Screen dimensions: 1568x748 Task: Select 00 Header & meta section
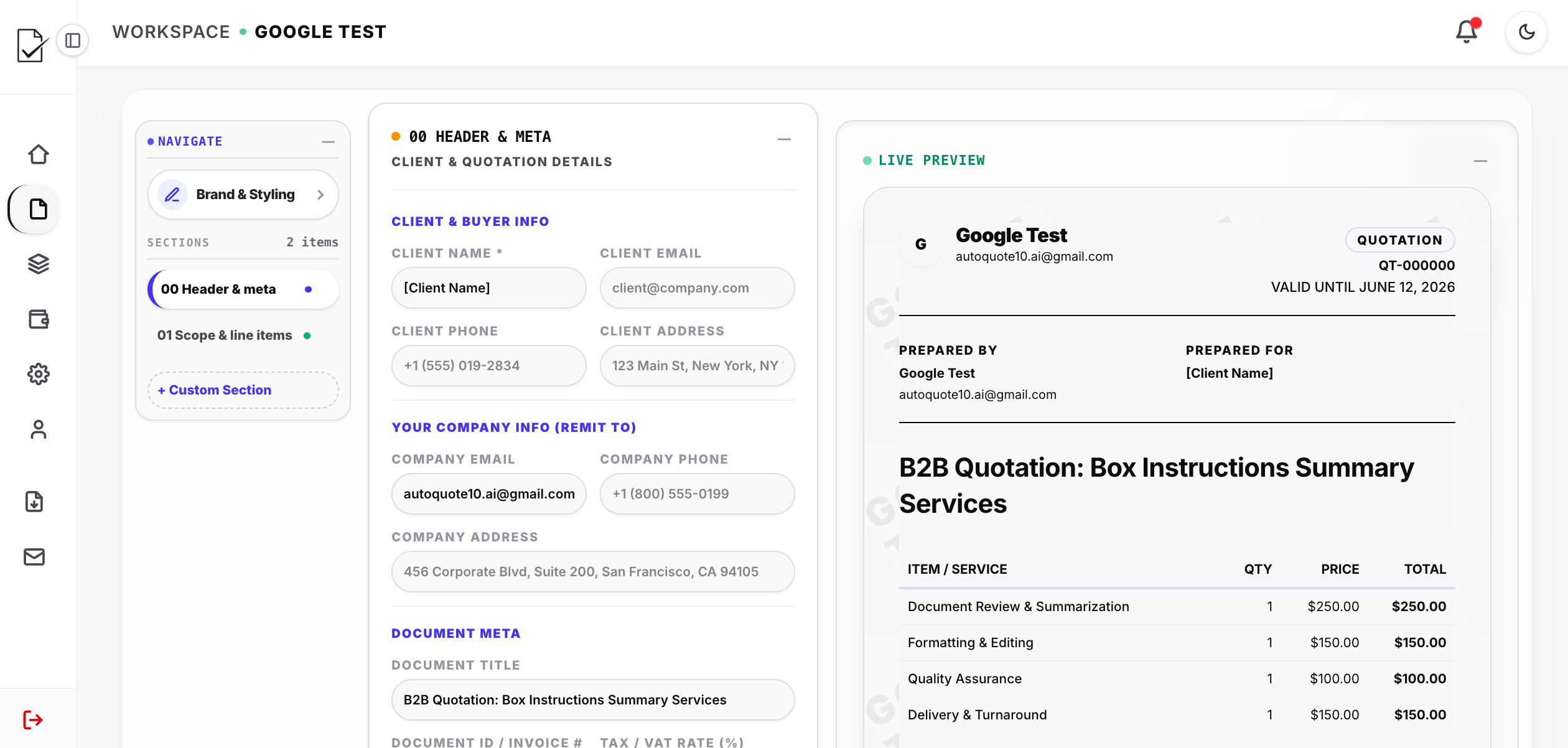[x=243, y=289]
